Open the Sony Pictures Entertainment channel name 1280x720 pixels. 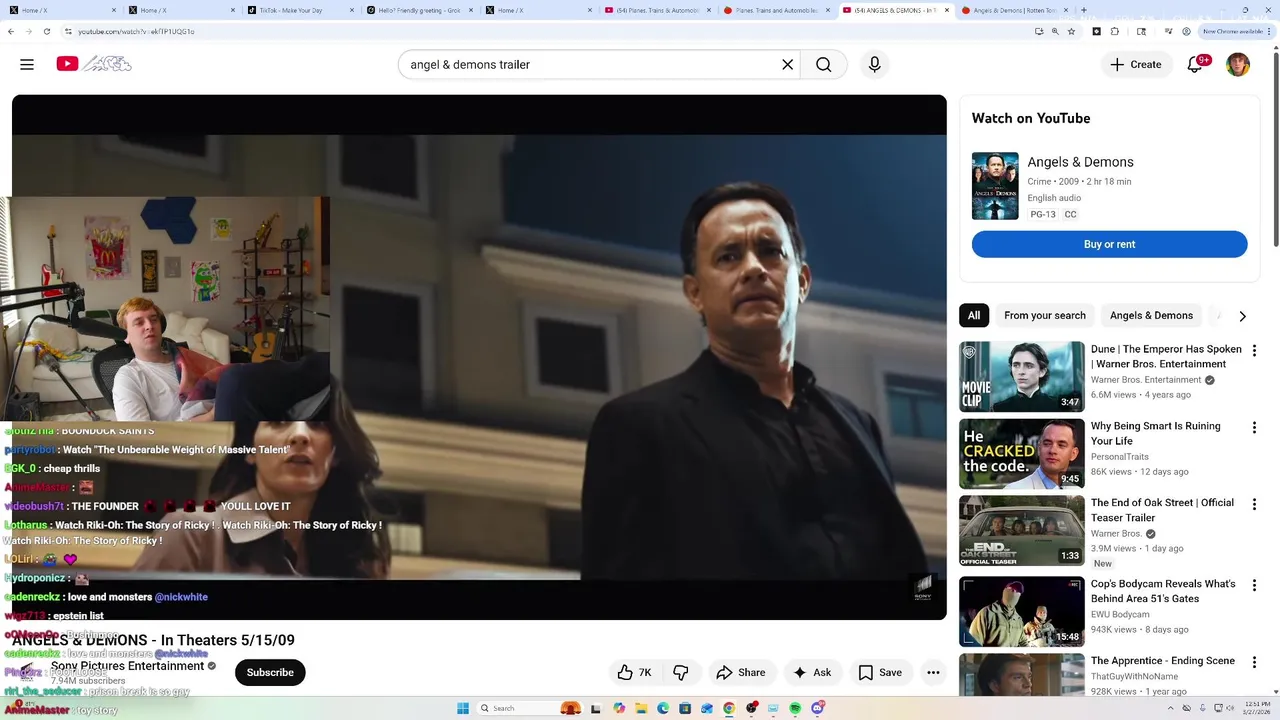128,666
